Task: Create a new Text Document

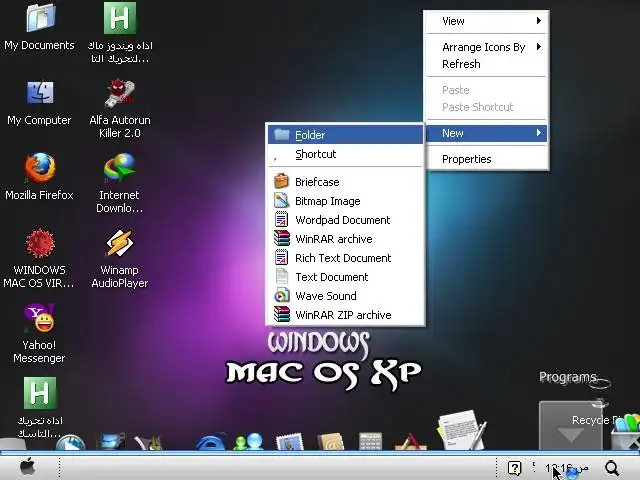Action: tap(345, 277)
